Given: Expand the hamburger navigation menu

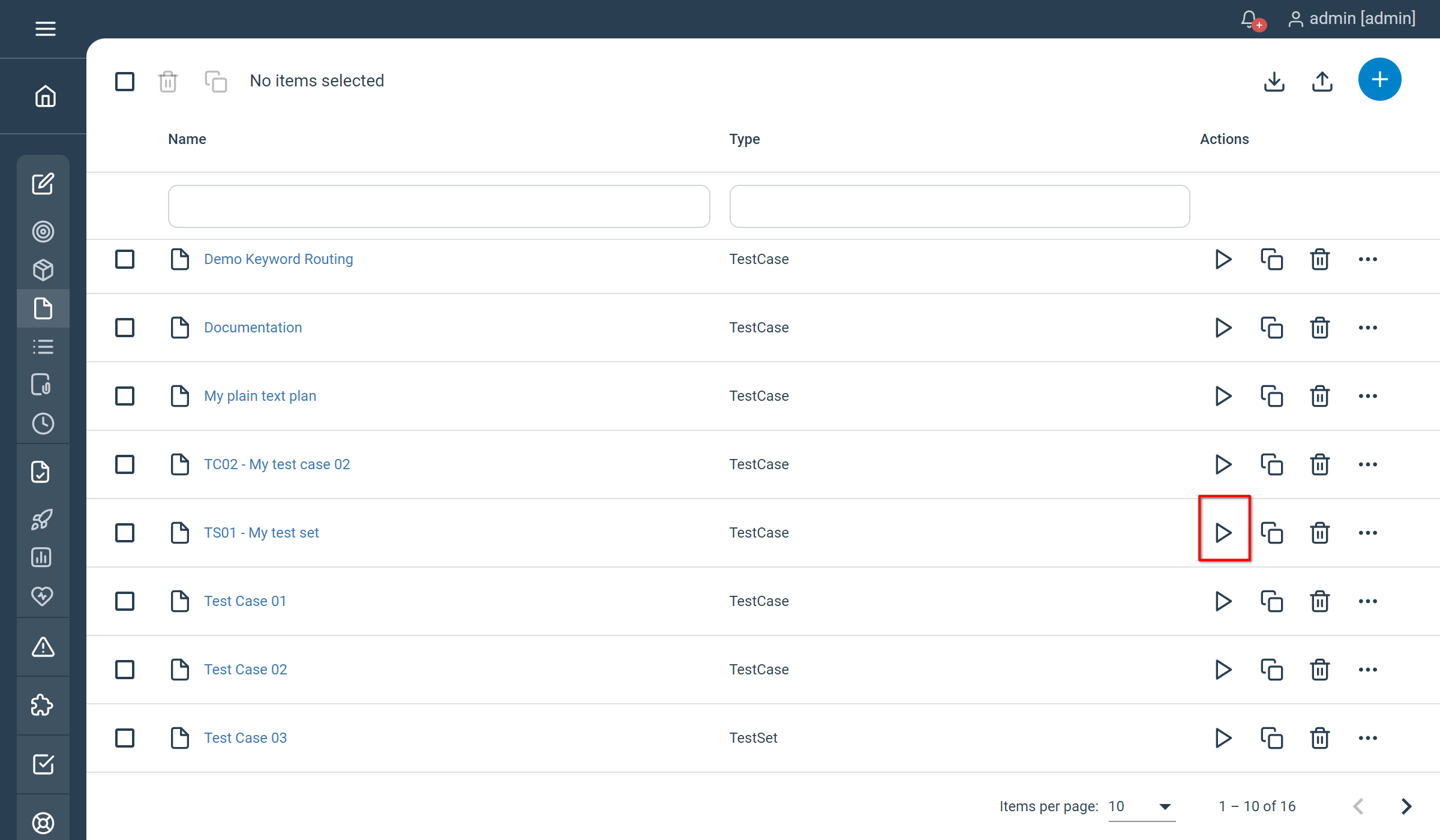Looking at the screenshot, I should [45, 28].
